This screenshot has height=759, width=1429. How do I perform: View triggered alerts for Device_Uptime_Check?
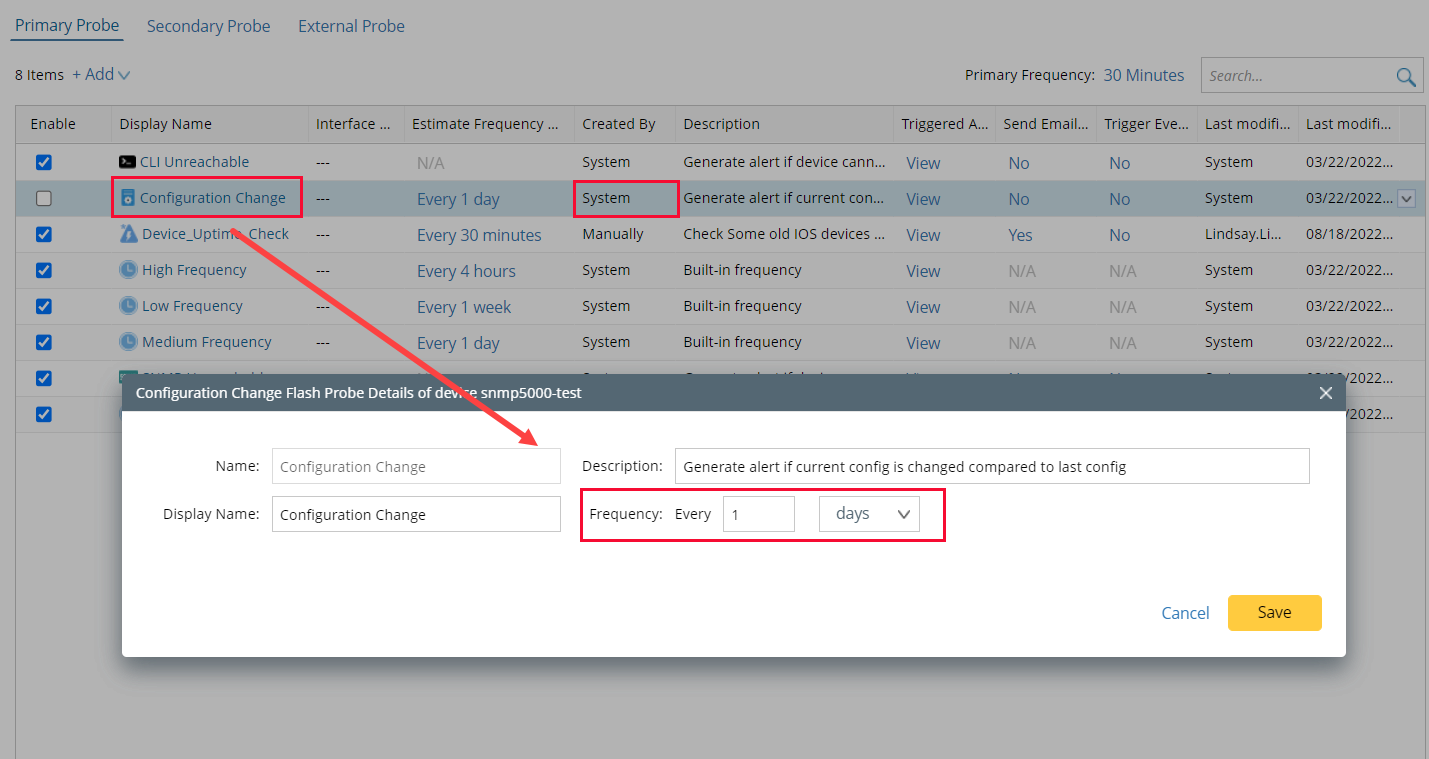[922, 234]
